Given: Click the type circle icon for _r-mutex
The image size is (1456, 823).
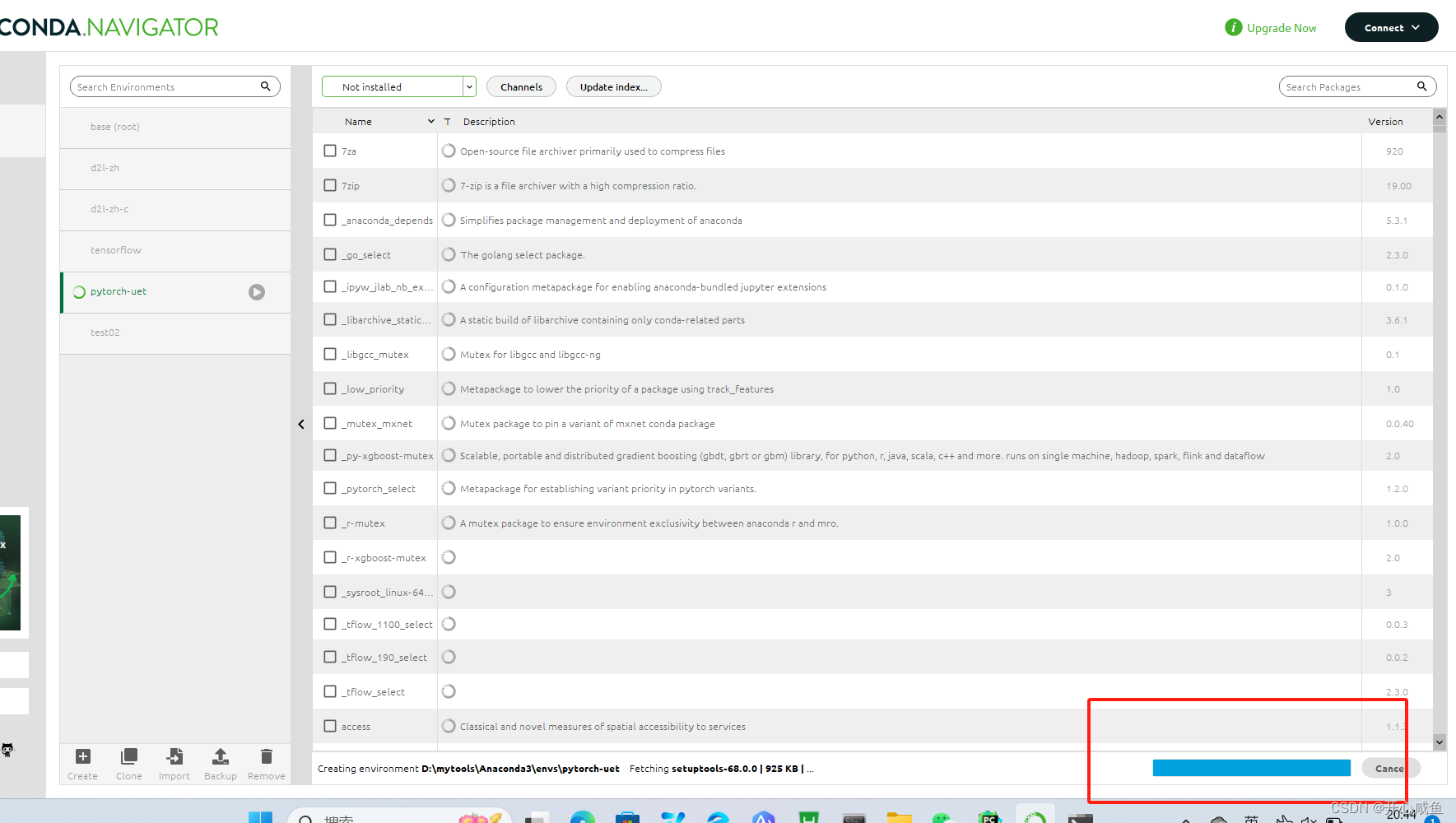Looking at the screenshot, I should coord(449,523).
